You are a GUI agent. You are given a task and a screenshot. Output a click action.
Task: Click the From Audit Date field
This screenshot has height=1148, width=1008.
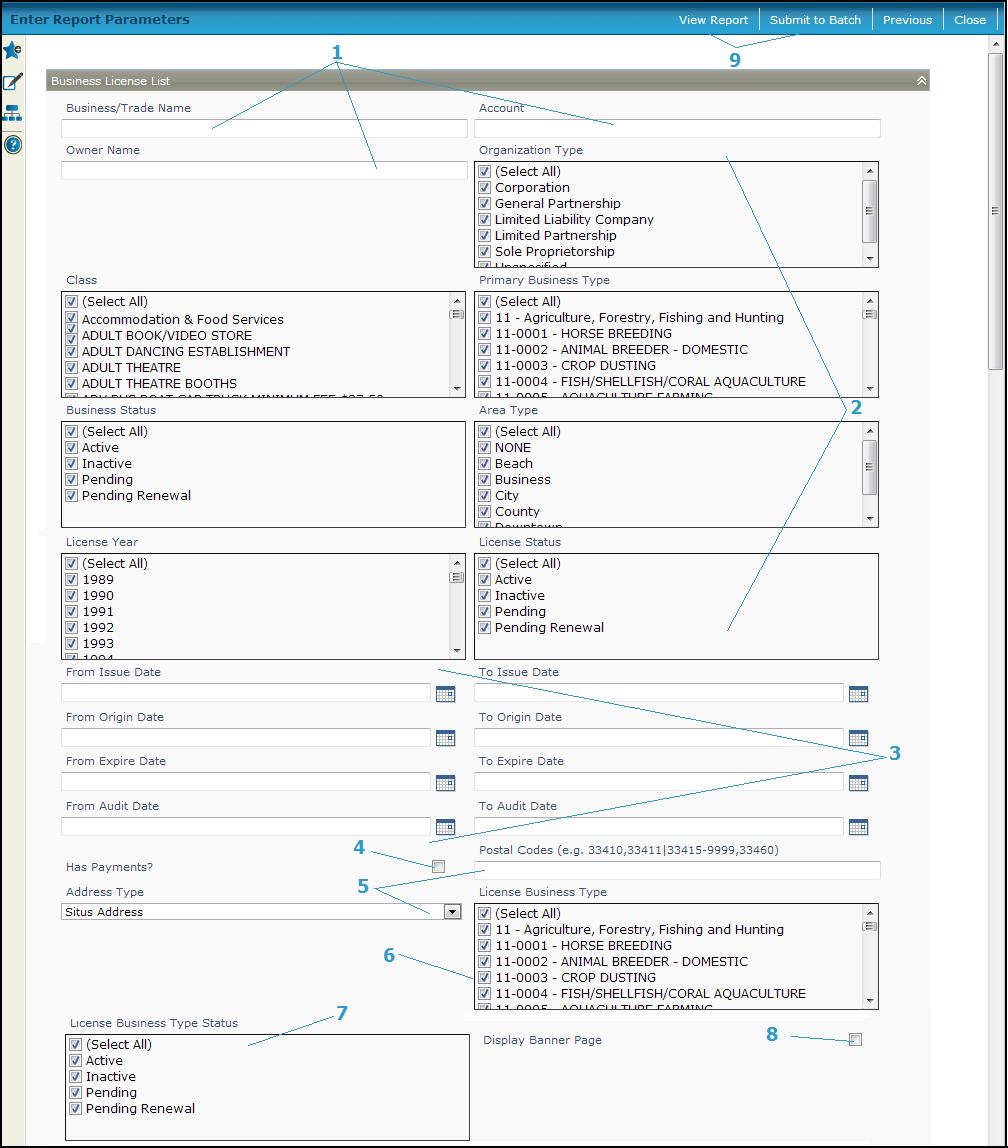[246, 827]
